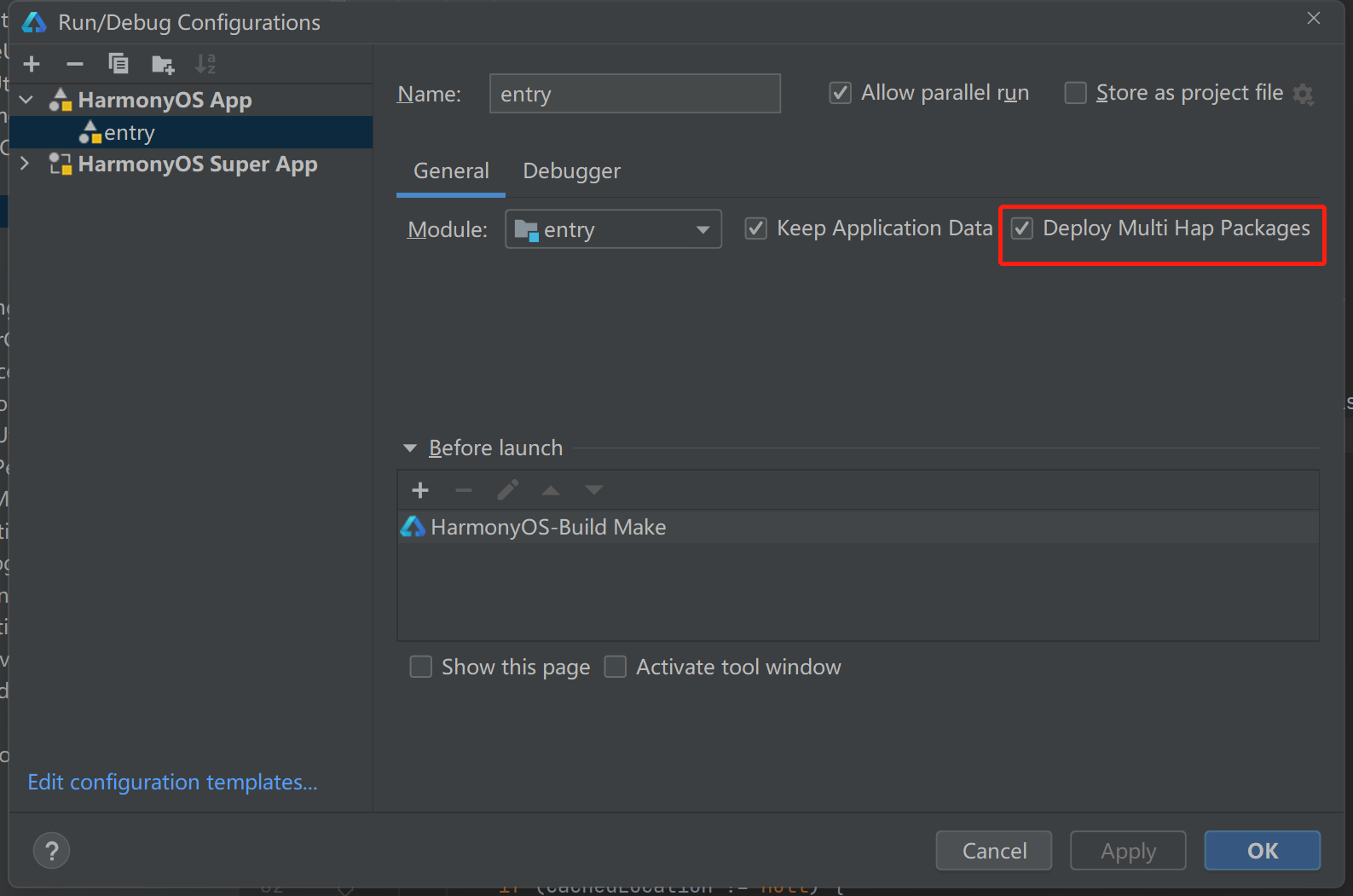Confirm with the OK button
Viewport: 1353px width, 896px height.
coord(1263,851)
